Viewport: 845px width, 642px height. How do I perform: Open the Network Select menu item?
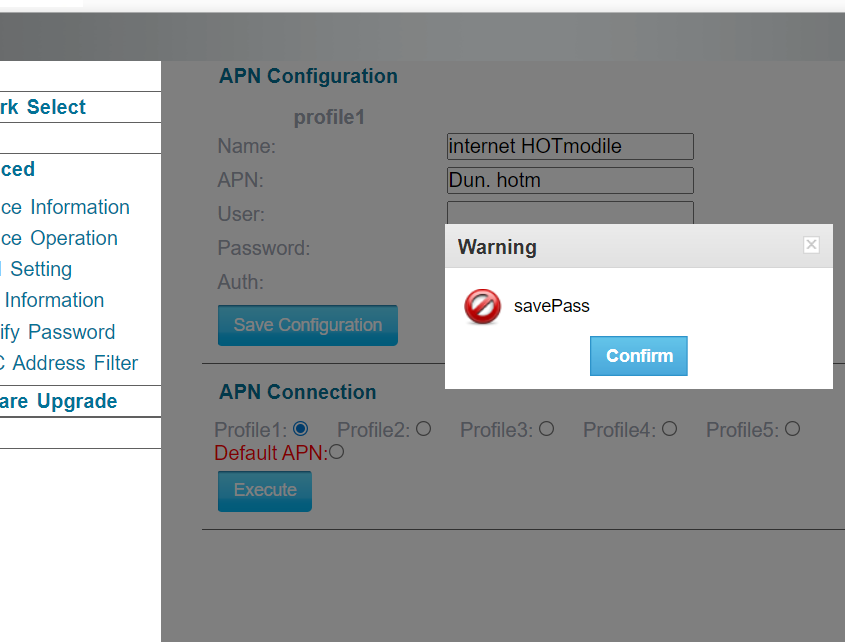43,107
